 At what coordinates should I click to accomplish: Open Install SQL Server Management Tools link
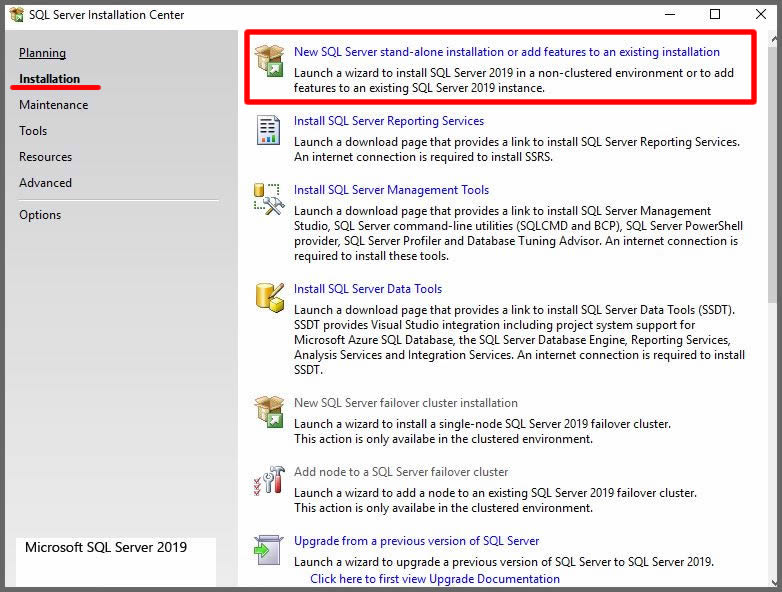(391, 190)
